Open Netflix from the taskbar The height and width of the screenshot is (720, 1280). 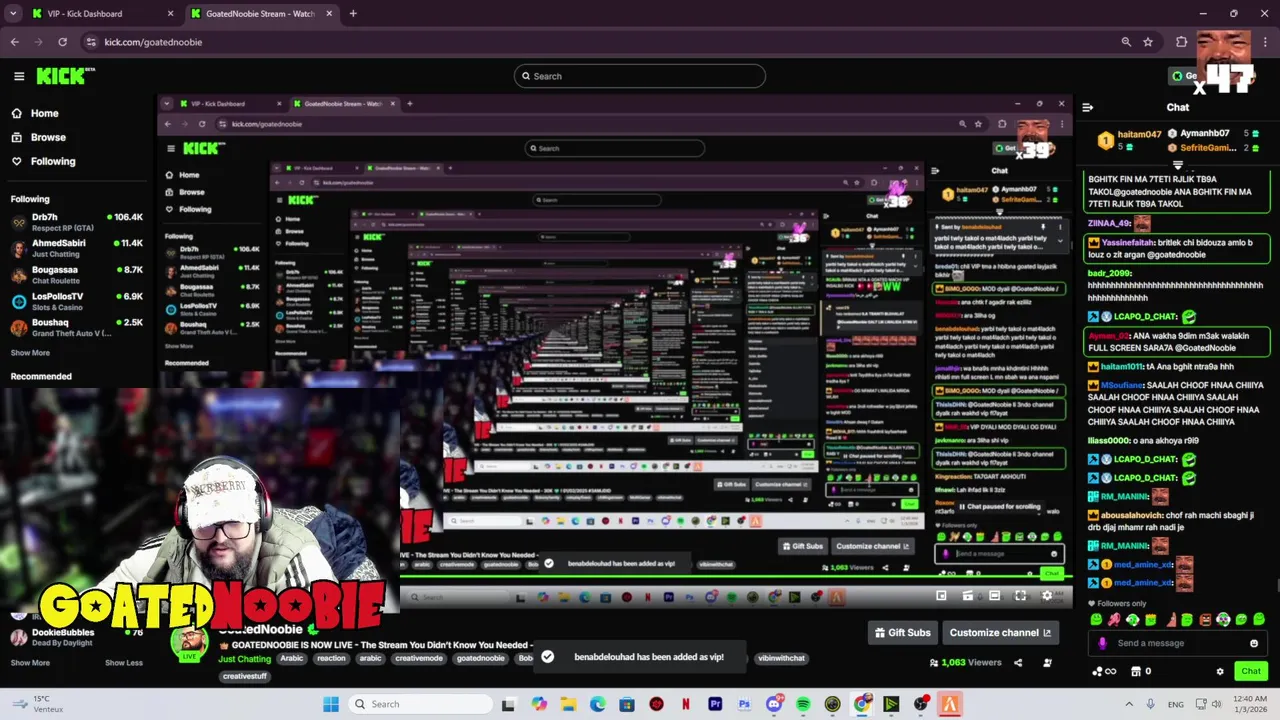coord(685,704)
